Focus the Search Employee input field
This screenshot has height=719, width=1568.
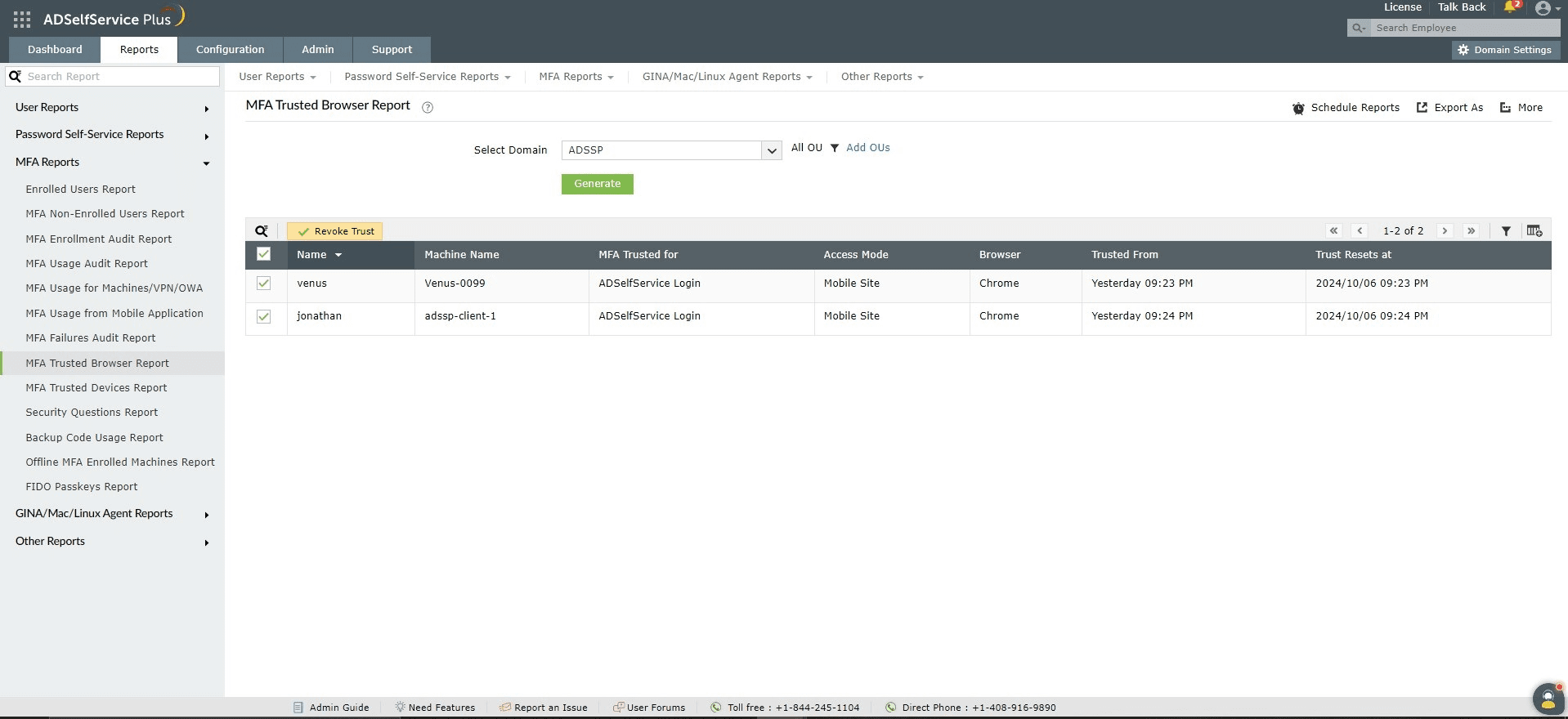[x=1465, y=28]
